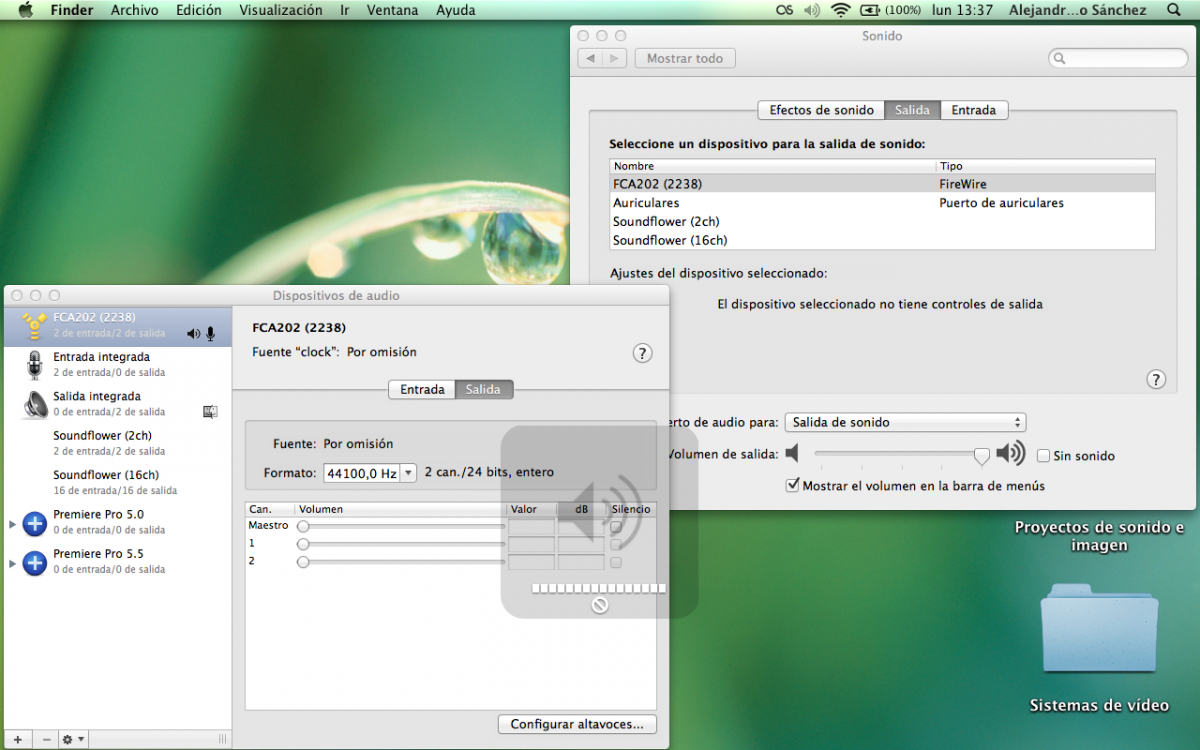Click the Mostrar todo button
The height and width of the screenshot is (750, 1200).
[684, 59]
